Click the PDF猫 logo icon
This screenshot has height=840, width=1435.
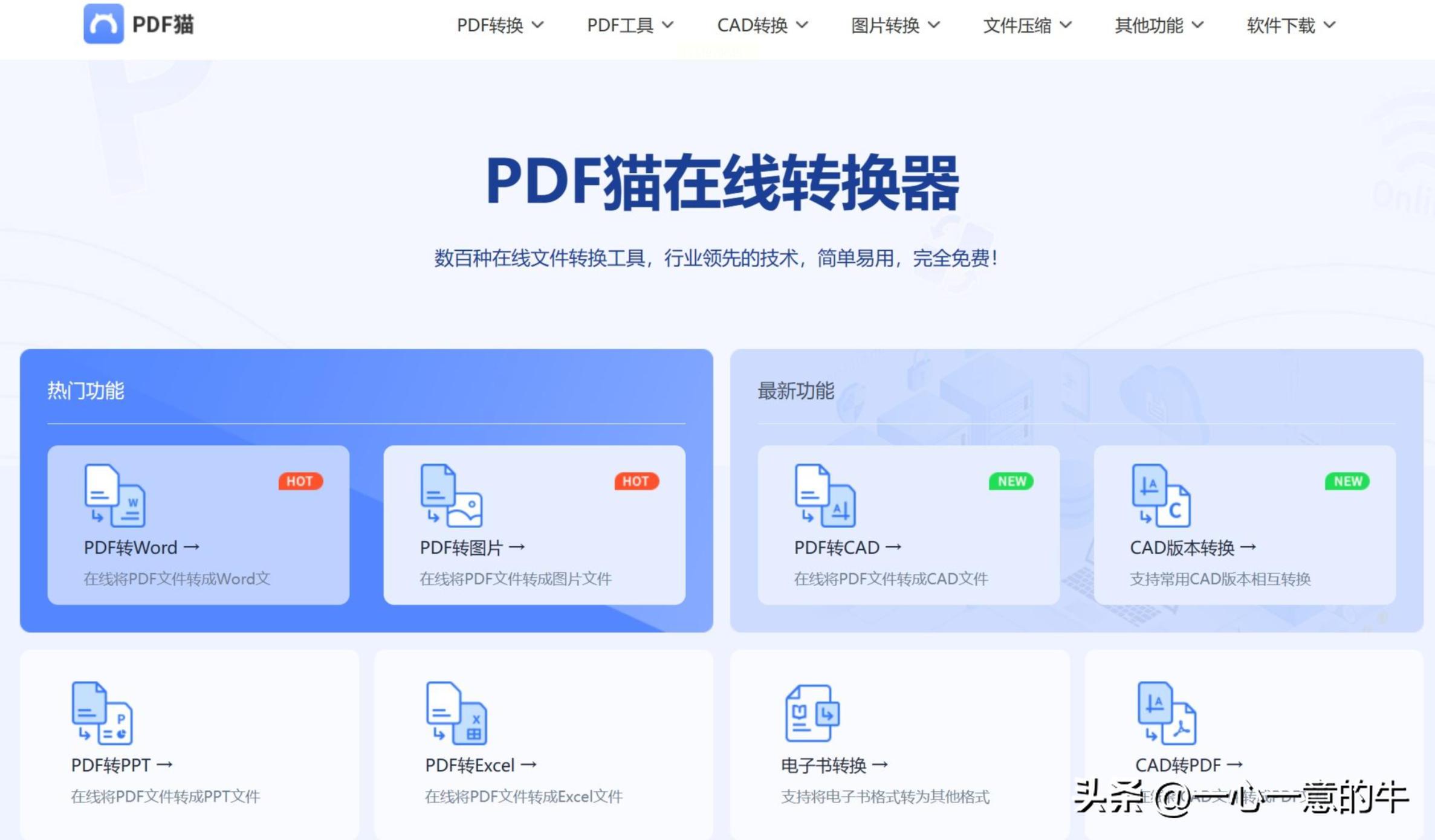coord(104,24)
